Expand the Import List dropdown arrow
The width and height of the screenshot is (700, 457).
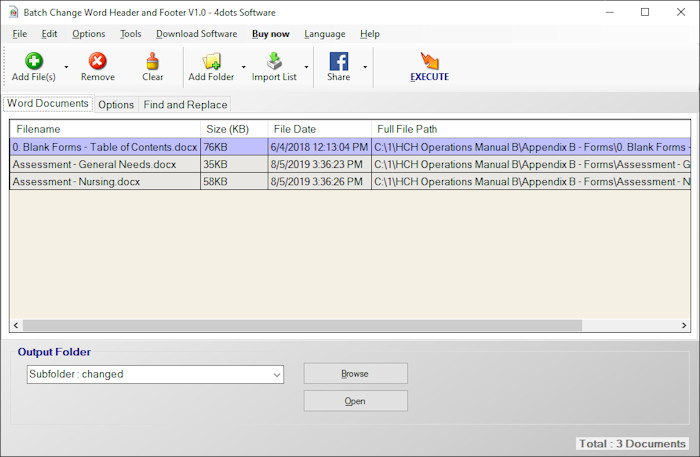click(306, 67)
